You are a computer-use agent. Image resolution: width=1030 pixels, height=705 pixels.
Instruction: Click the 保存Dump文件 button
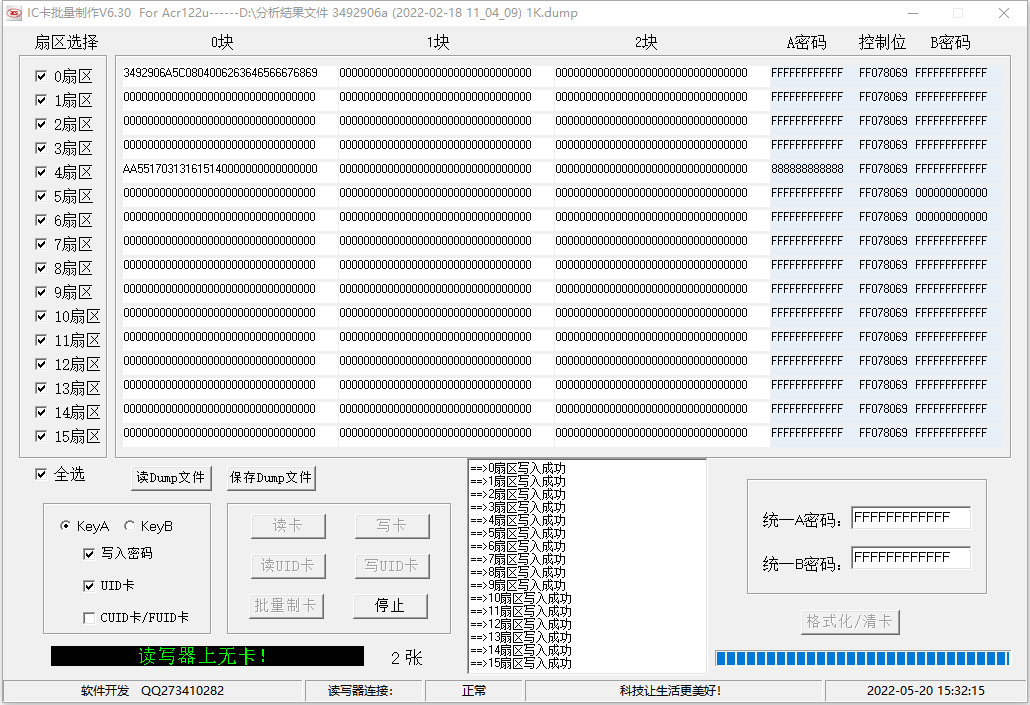point(271,478)
